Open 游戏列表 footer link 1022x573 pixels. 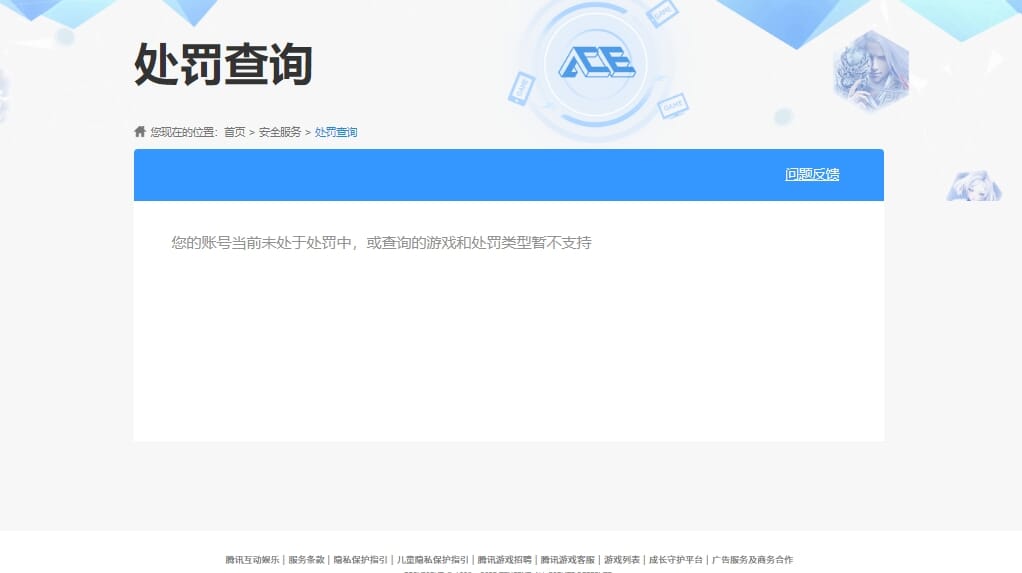(622, 559)
